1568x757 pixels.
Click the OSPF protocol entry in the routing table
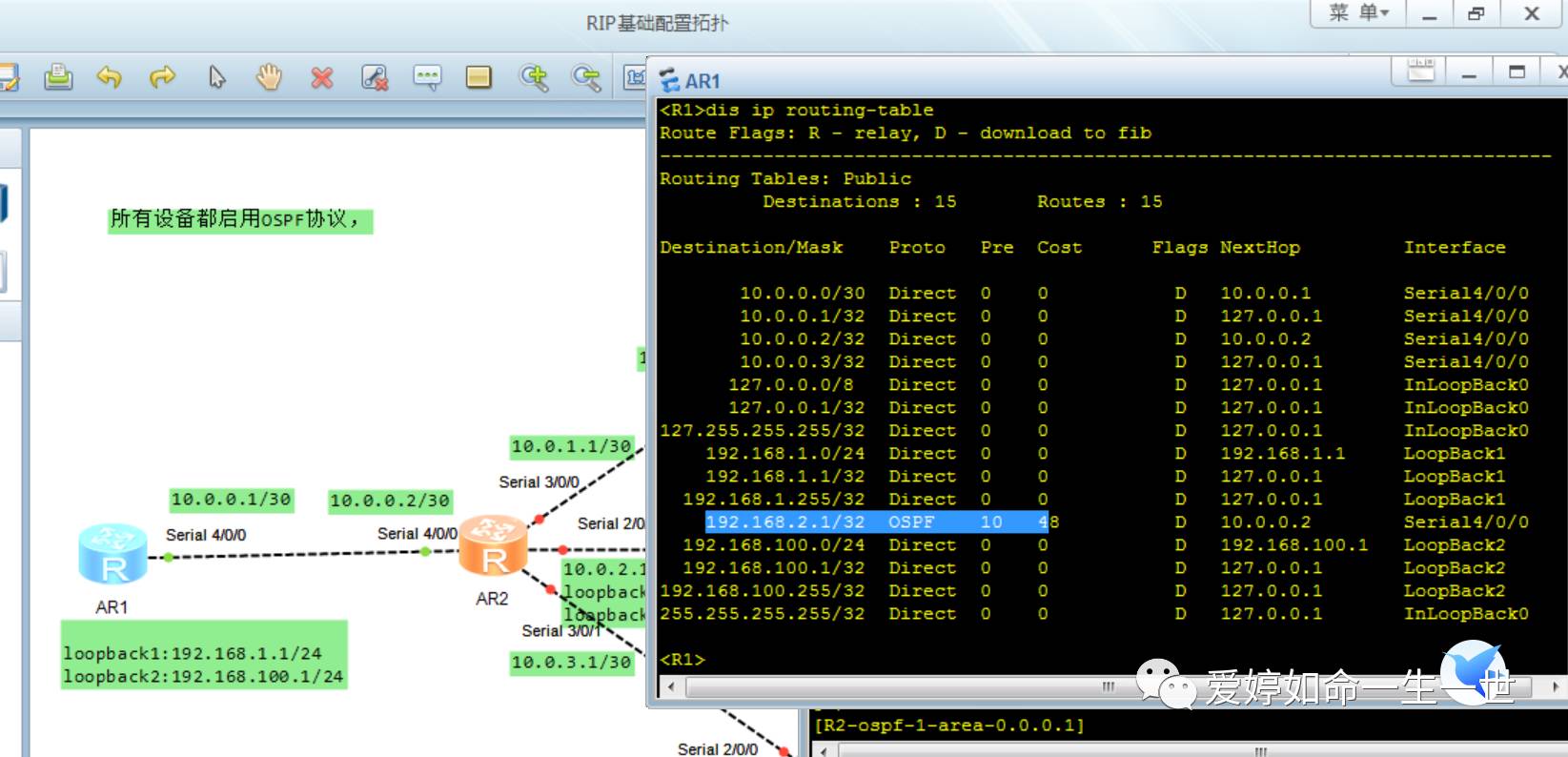[911, 522]
